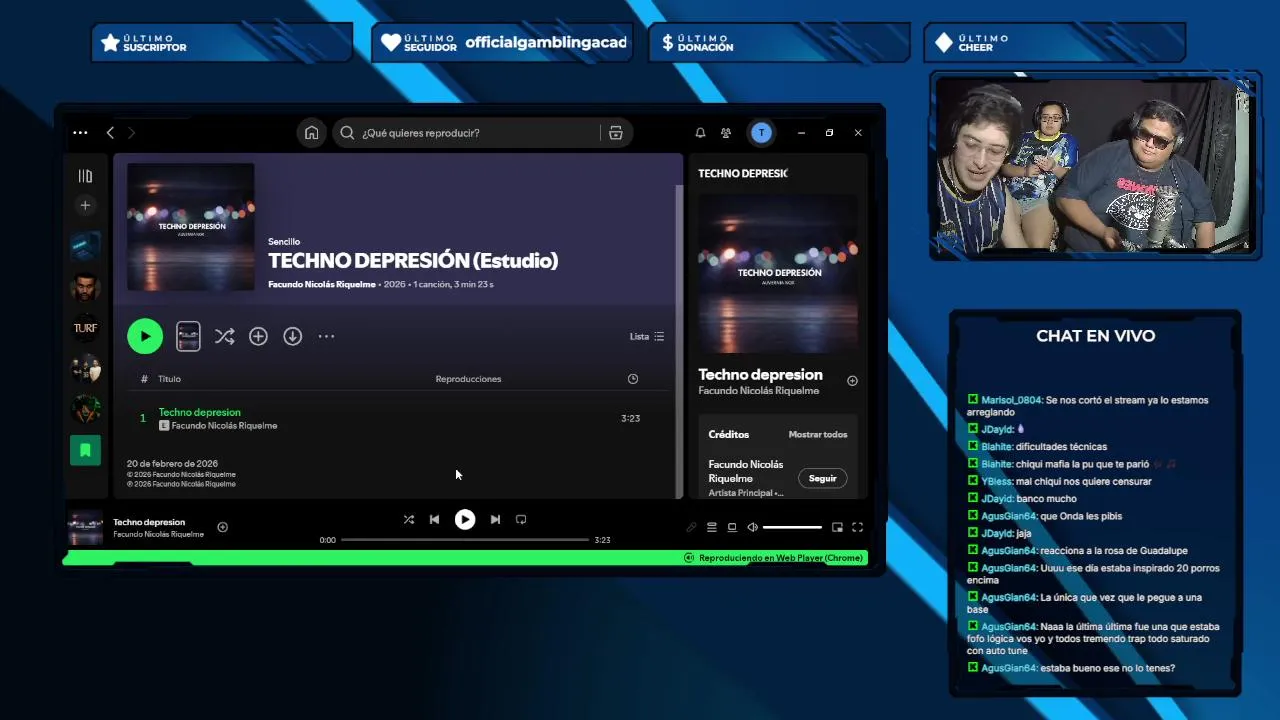This screenshot has height=720, width=1280.
Task: Skip to the next track
Action: pyautogui.click(x=495, y=520)
